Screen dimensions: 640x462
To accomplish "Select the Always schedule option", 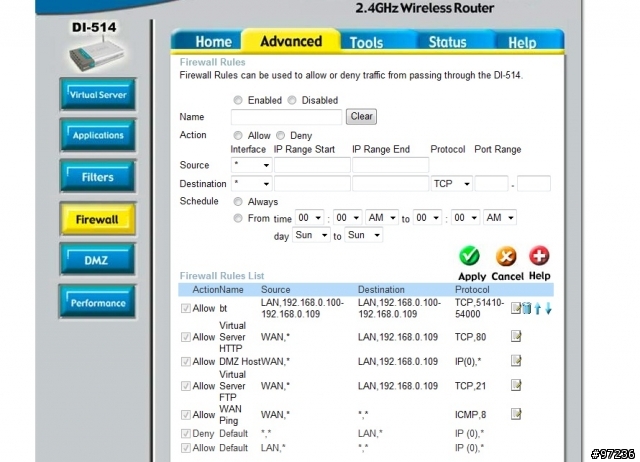I will pyautogui.click(x=238, y=201).
